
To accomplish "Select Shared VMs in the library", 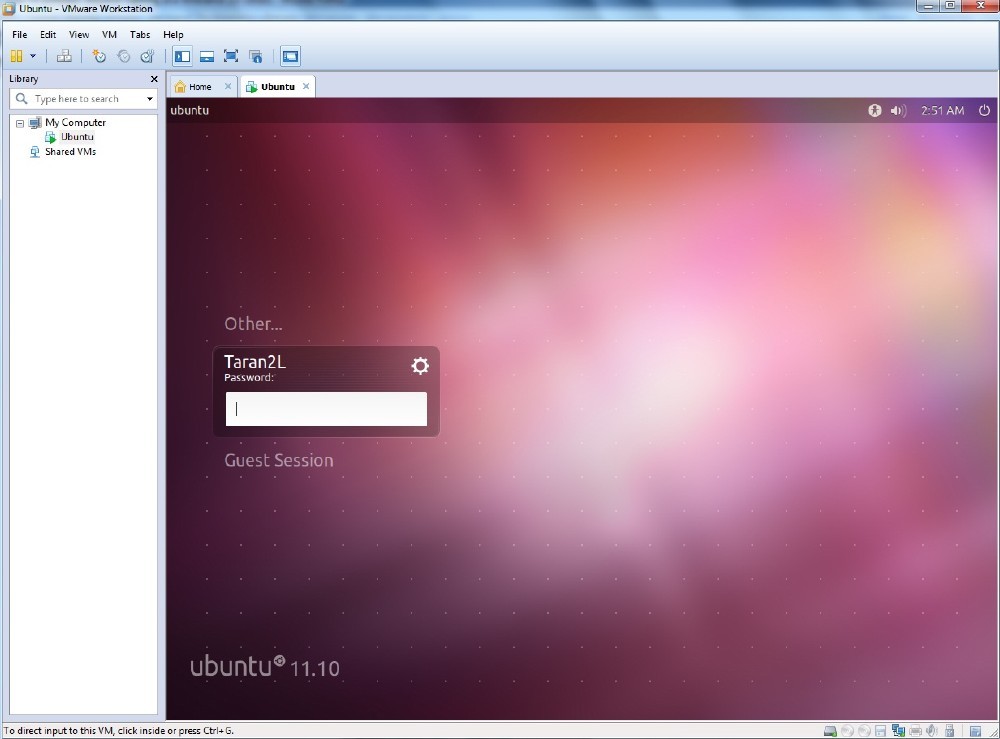I will pyautogui.click(x=70, y=152).
